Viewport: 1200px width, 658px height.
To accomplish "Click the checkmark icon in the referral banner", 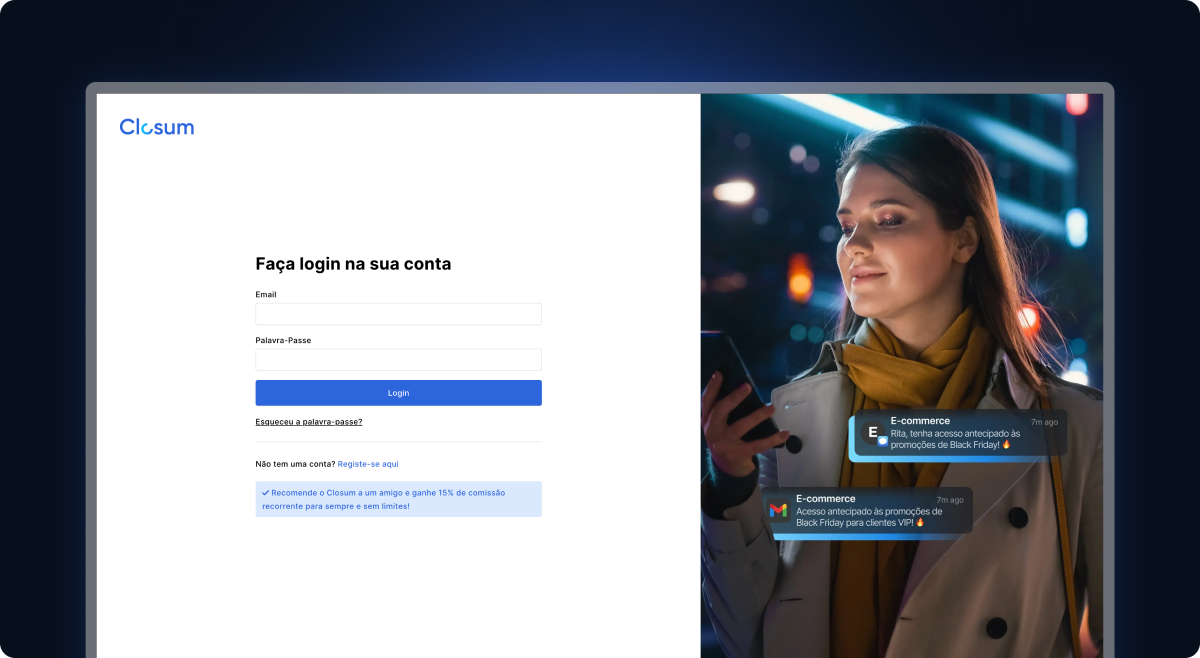I will 265,493.
